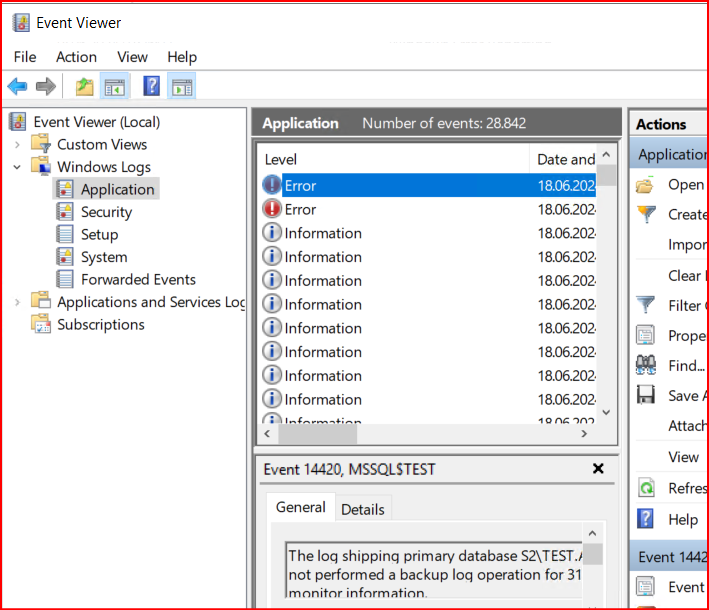Switch to the General tab
709x610 pixels.
tap(301, 507)
